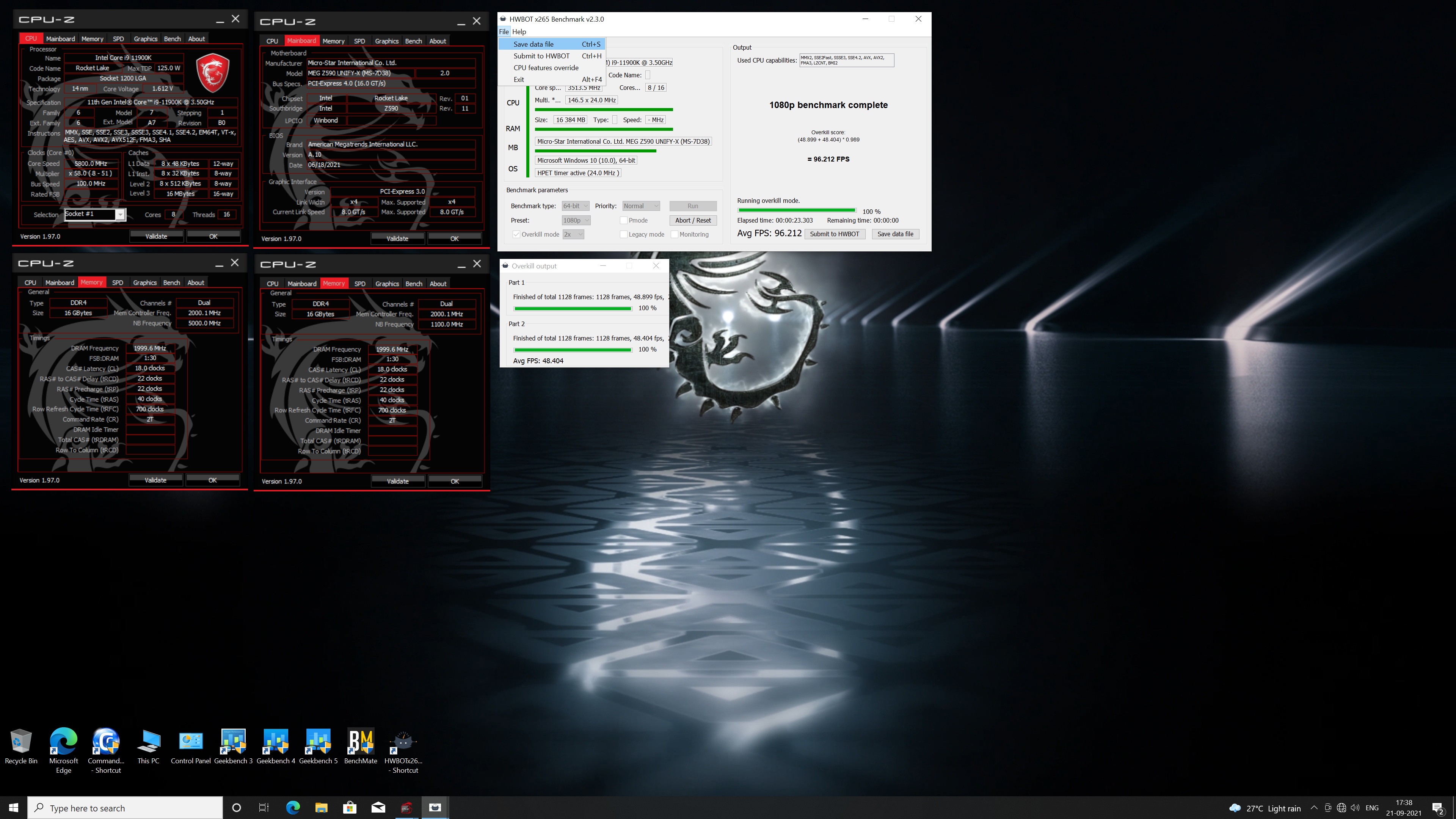Switch to HWBOT x265 taskbar icon

tap(435, 808)
